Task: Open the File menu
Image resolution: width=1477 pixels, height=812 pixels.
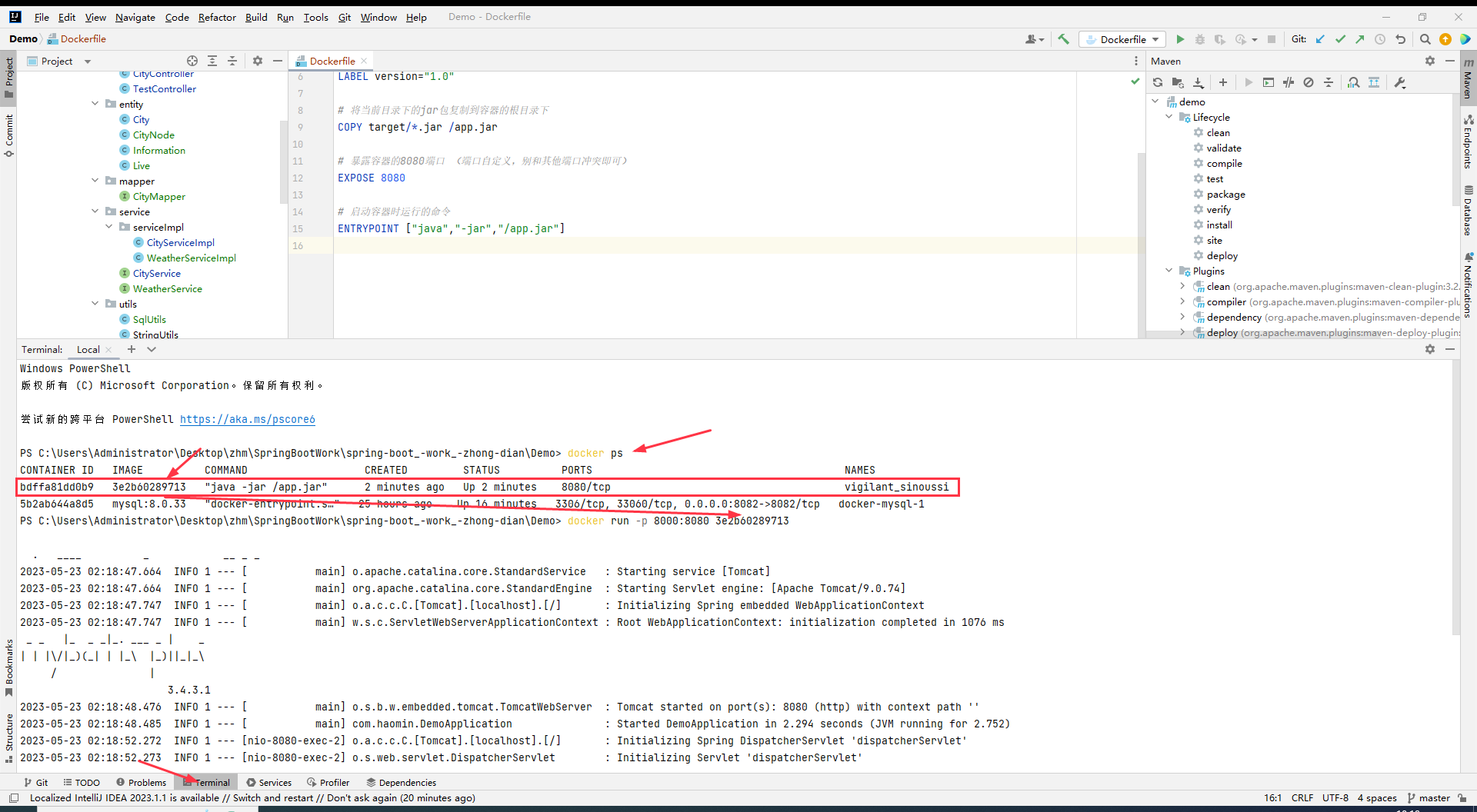Action: click(x=42, y=17)
